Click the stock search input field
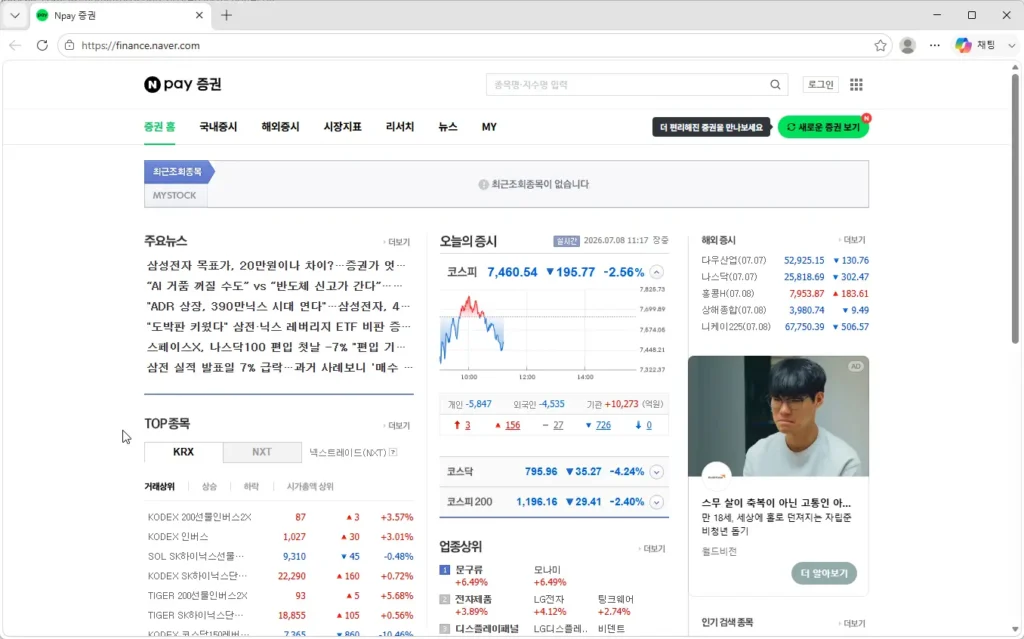The width and height of the screenshot is (1024, 639). coord(627,84)
